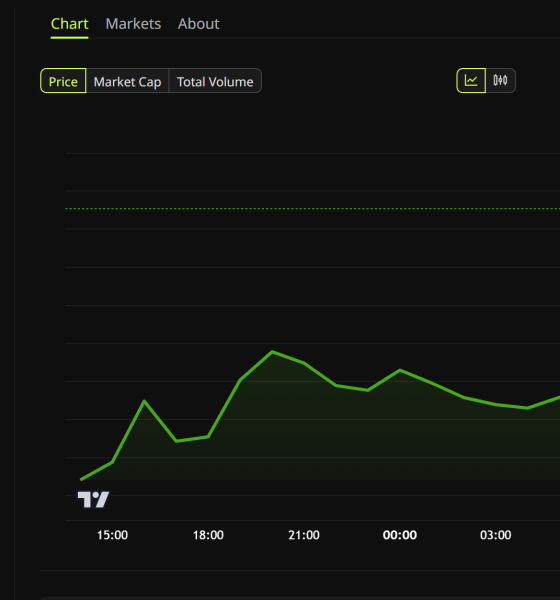The height and width of the screenshot is (600, 560).
Task: Click the green dotted price reference line
Action: (313, 209)
